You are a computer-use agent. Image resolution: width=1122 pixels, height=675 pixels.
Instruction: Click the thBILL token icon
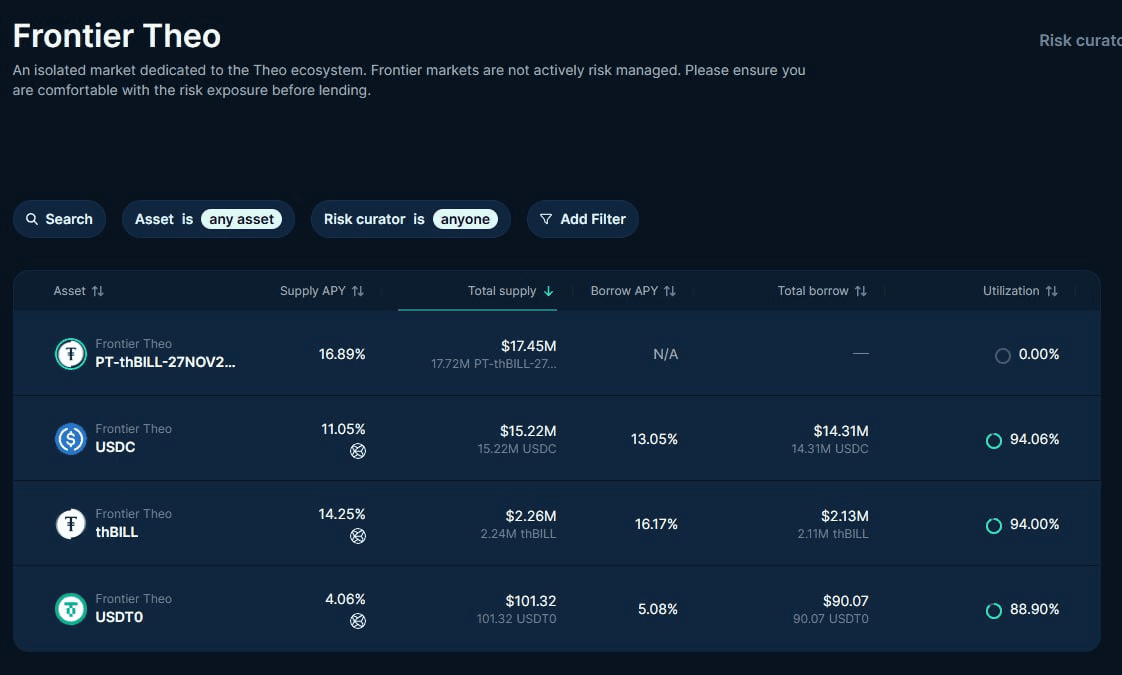71,524
